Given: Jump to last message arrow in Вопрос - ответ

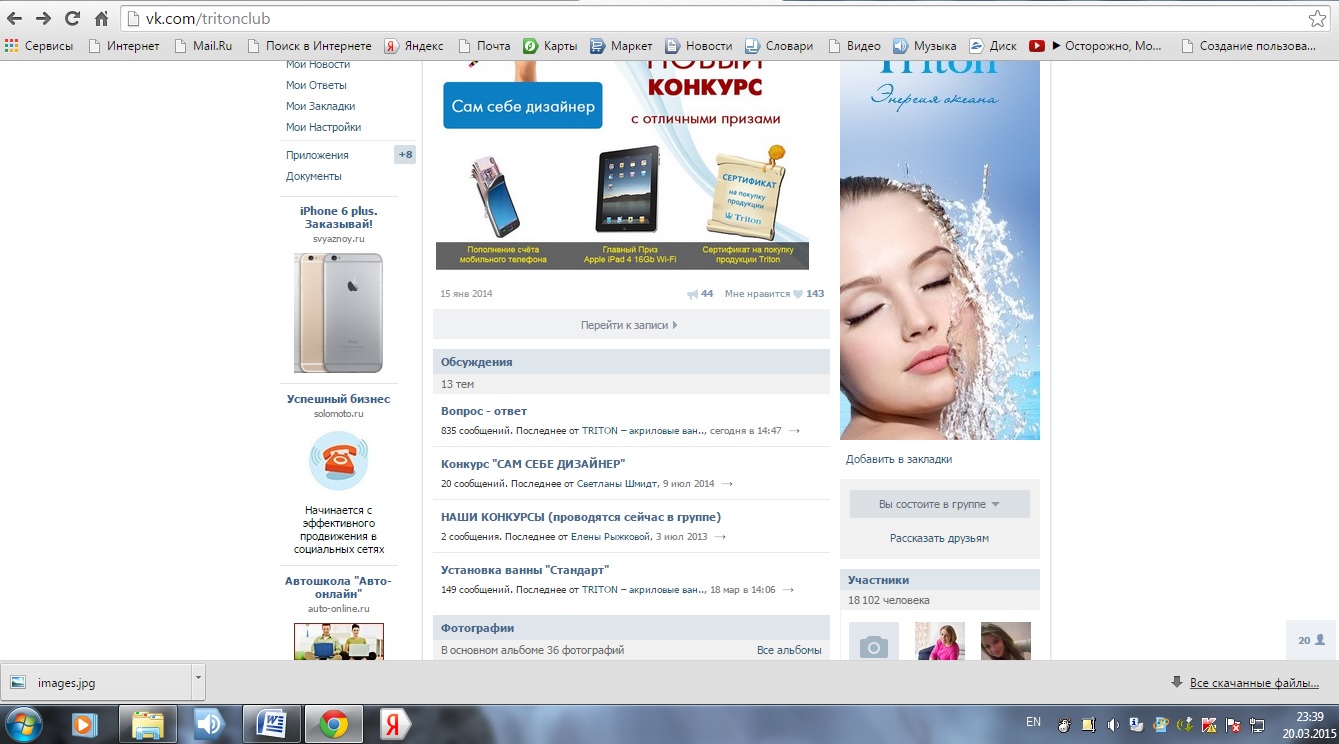Looking at the screenshot, I should pos(794,431).
